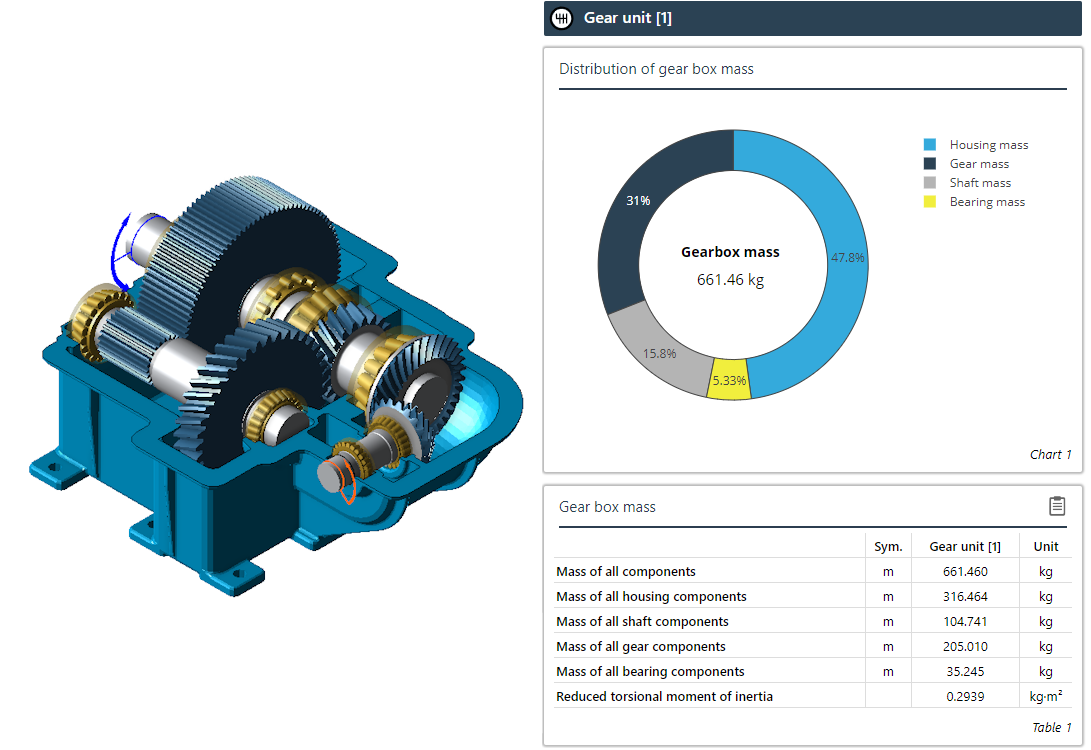Collapse the Gear box mass table panel
1091x750 pixels.
click(607, 507)
